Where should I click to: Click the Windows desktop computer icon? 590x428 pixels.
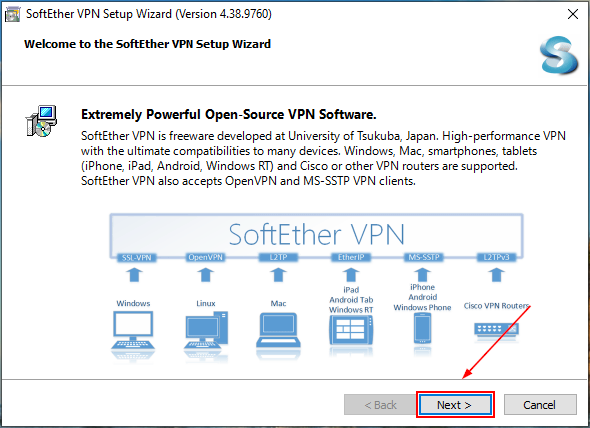(x=133, y=331)
